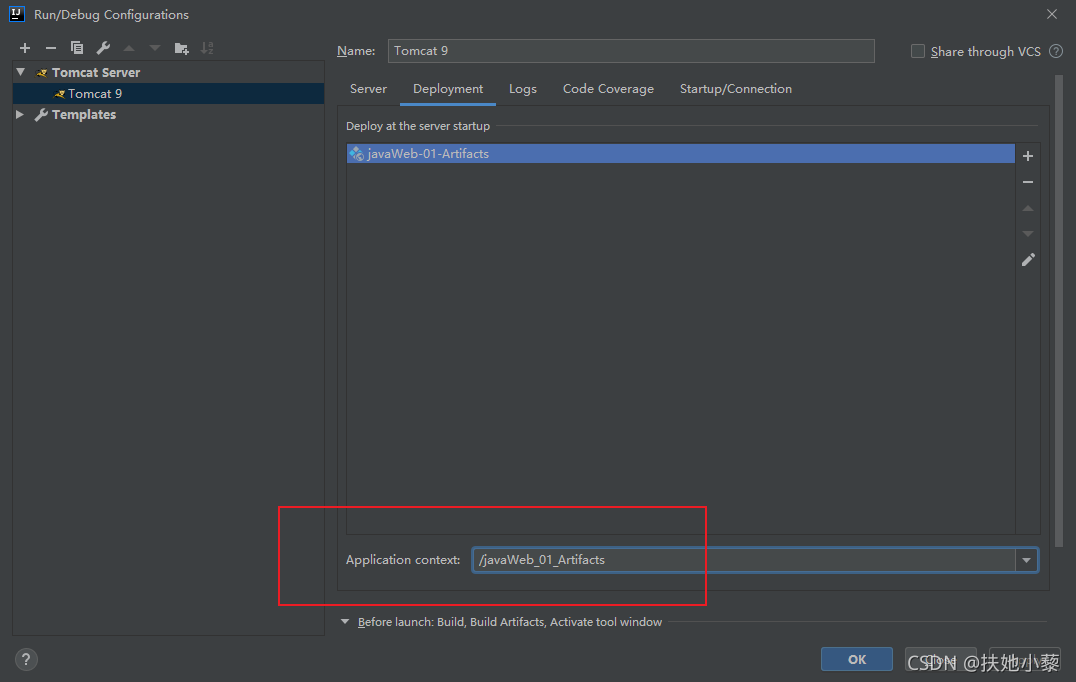1076x682 pixels.
Task: Move configuration down in the left toolbar
Action: click(155, 48)
